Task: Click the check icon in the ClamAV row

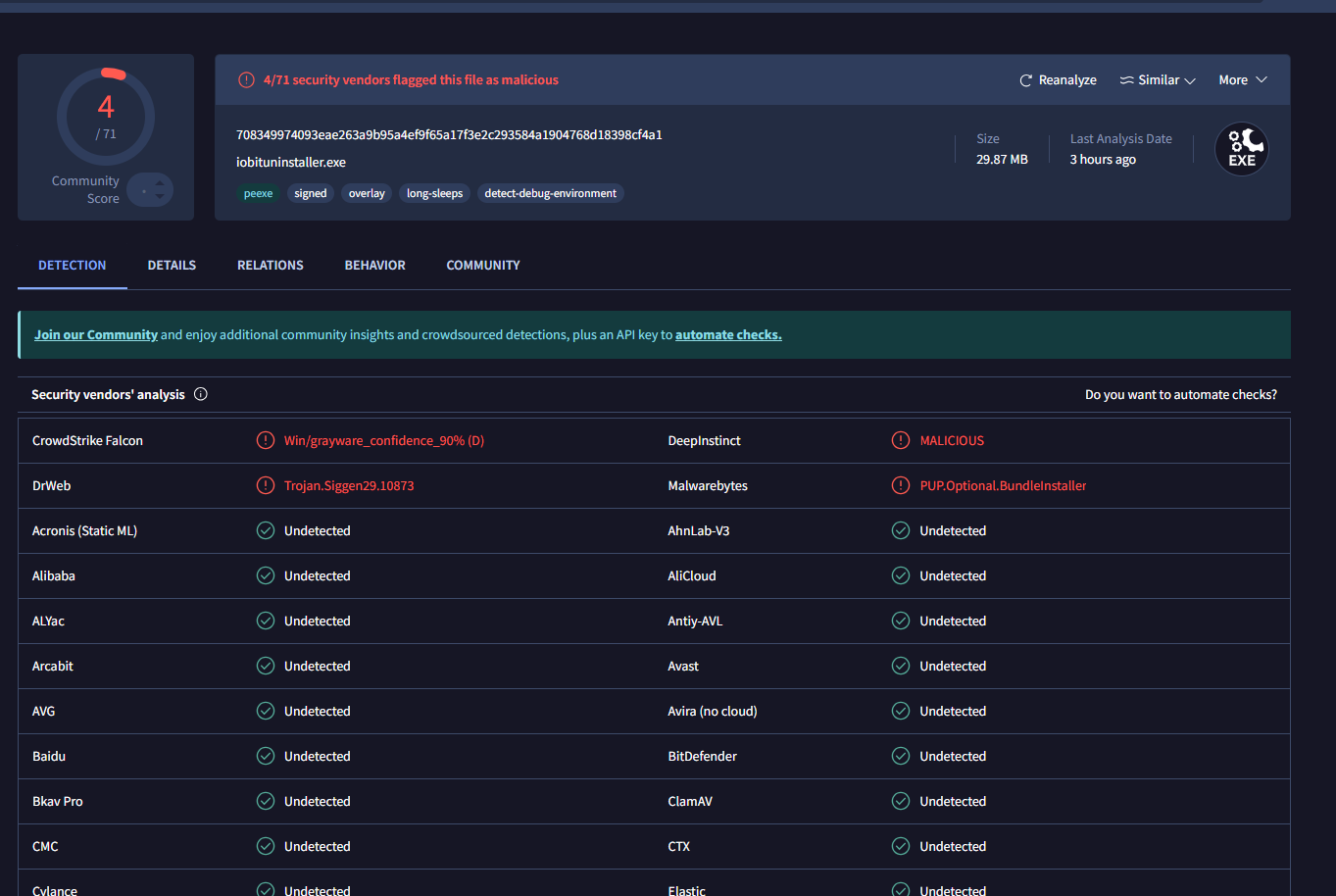Action: click(x=901, y=801)
